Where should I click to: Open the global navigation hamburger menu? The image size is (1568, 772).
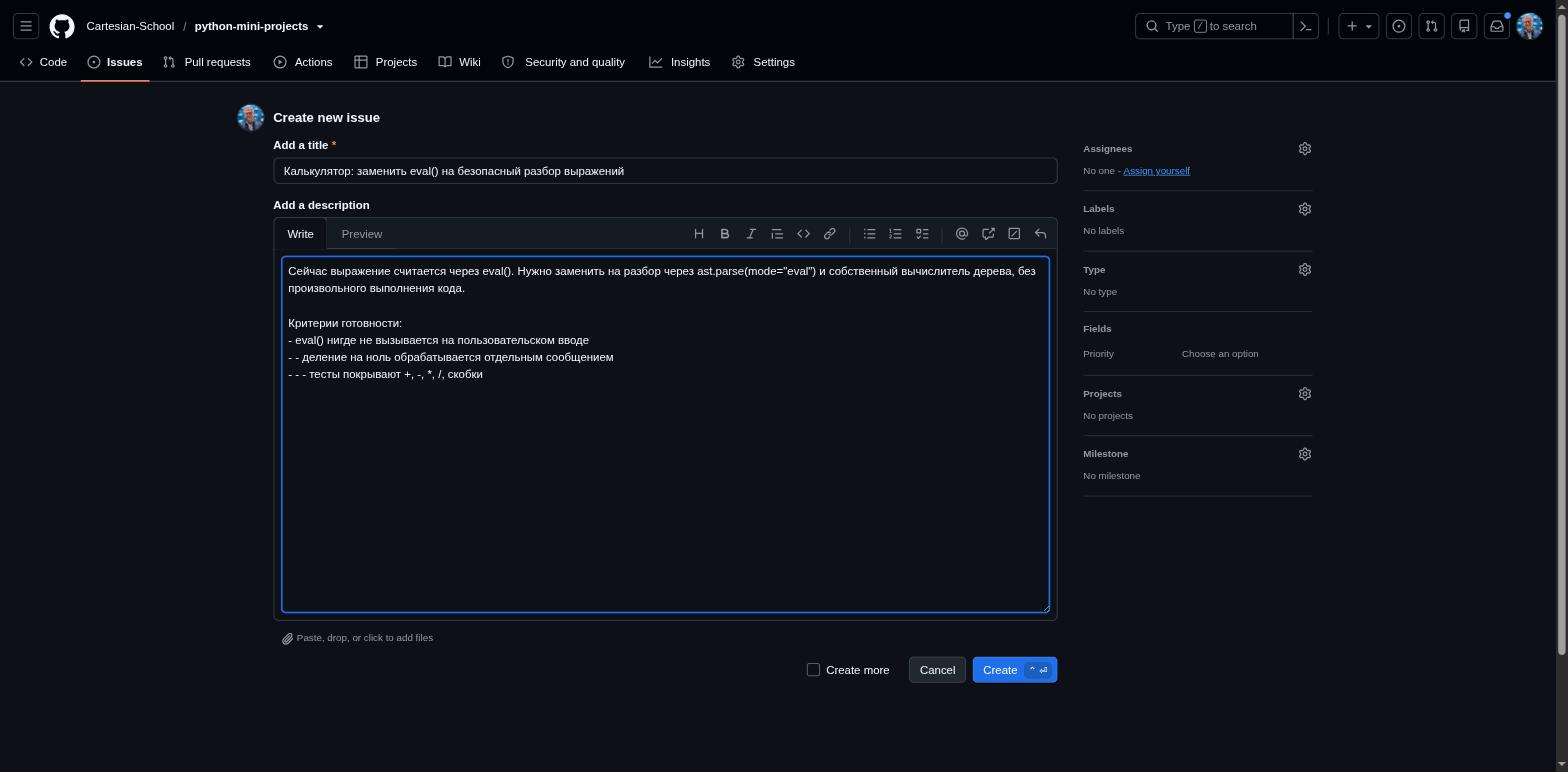tap(26, 26)
